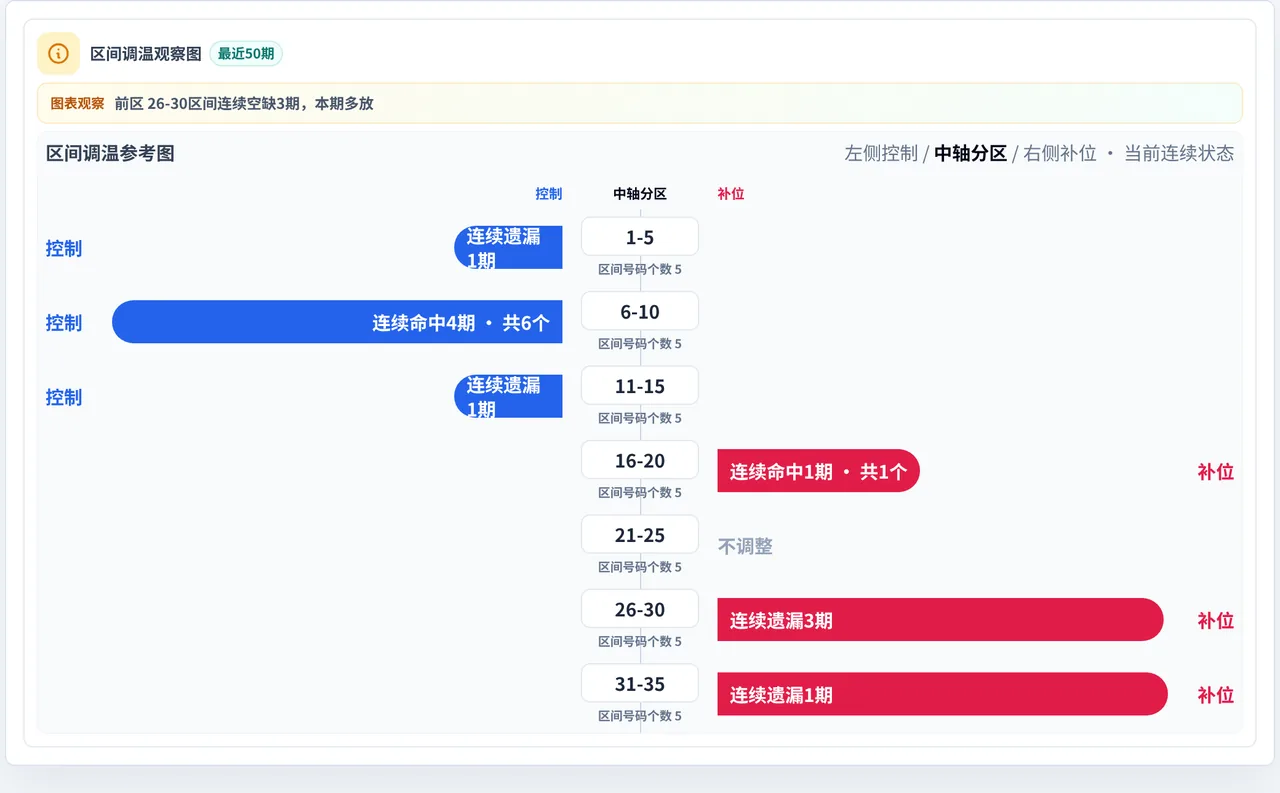
Task: Click the small red 补位 column header
Action: 731,194
